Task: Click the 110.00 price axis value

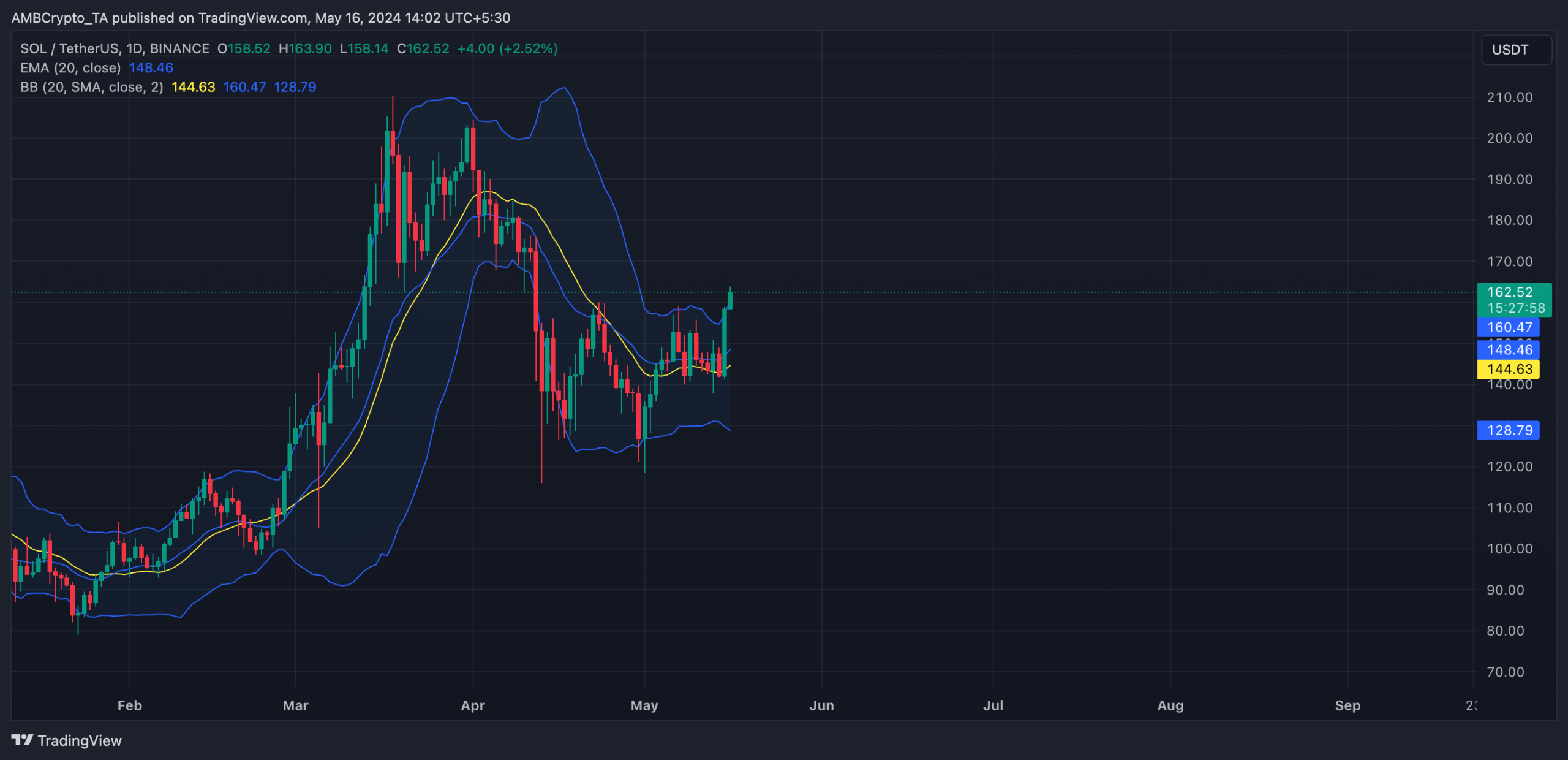Action: 1510,507
